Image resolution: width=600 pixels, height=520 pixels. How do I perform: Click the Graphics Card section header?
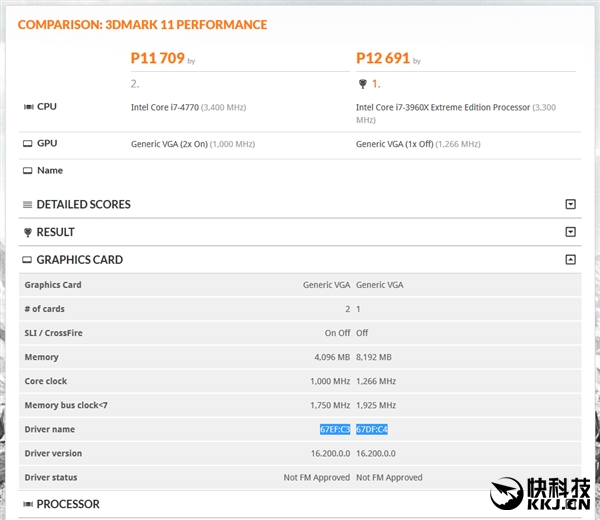click(80, 260)
